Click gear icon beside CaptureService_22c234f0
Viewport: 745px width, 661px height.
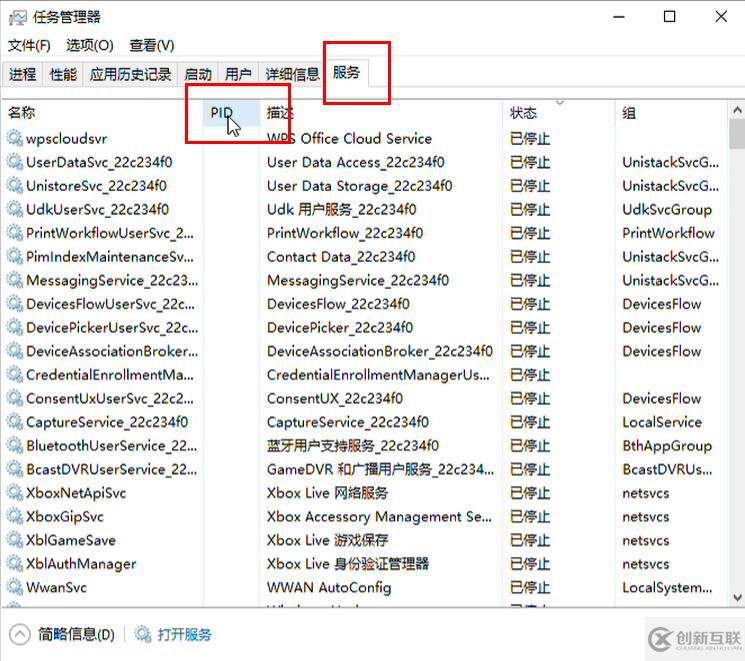(x=15, y=422)
